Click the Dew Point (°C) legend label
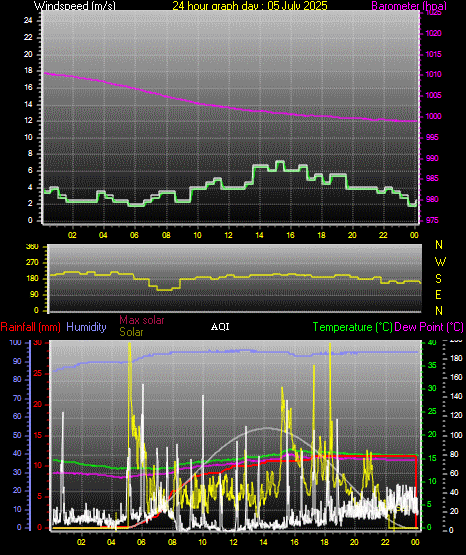Viewport: 466px width, 555px height. click(x=429, y=327)
